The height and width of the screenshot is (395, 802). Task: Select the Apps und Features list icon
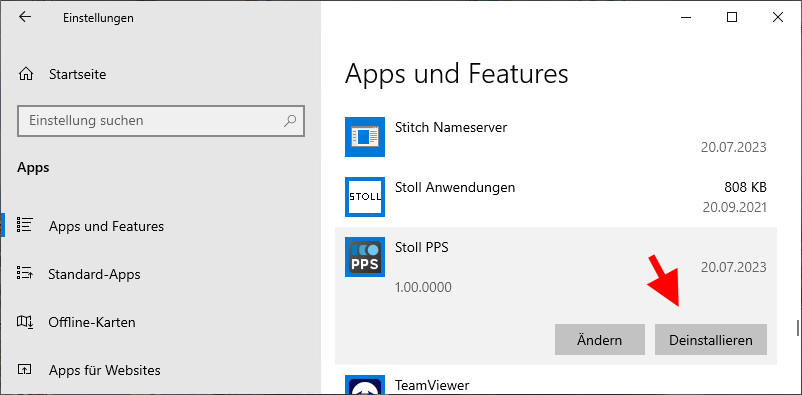(x=25, y=225)
